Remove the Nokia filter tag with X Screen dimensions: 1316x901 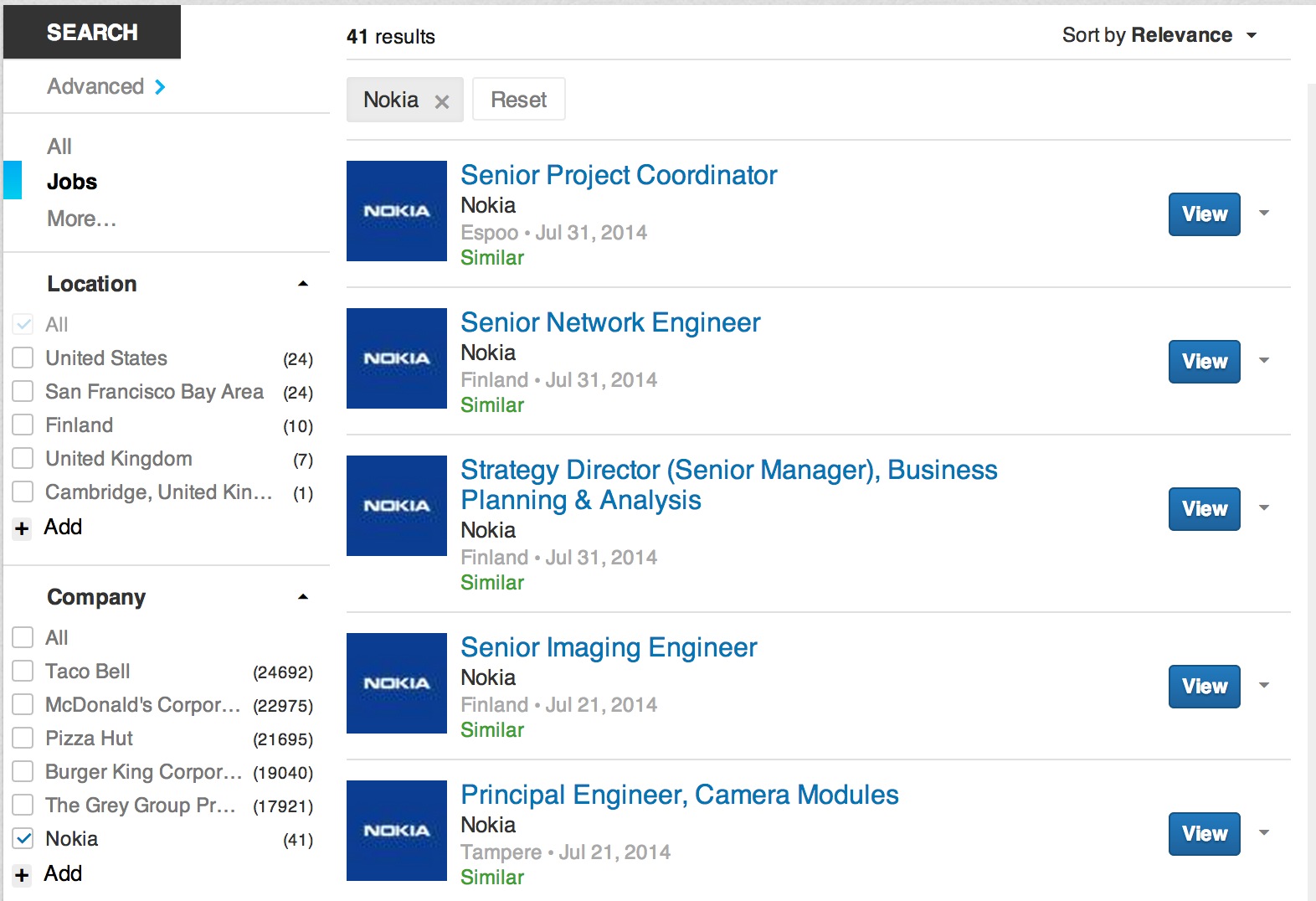point(442,101)
